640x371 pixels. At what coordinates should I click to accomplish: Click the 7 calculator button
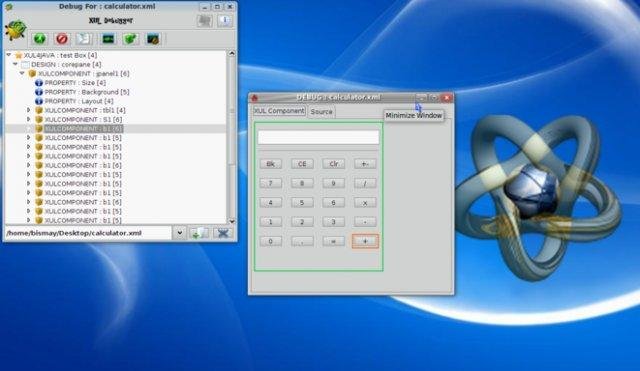pyautogui.click(x=271, y=183)
